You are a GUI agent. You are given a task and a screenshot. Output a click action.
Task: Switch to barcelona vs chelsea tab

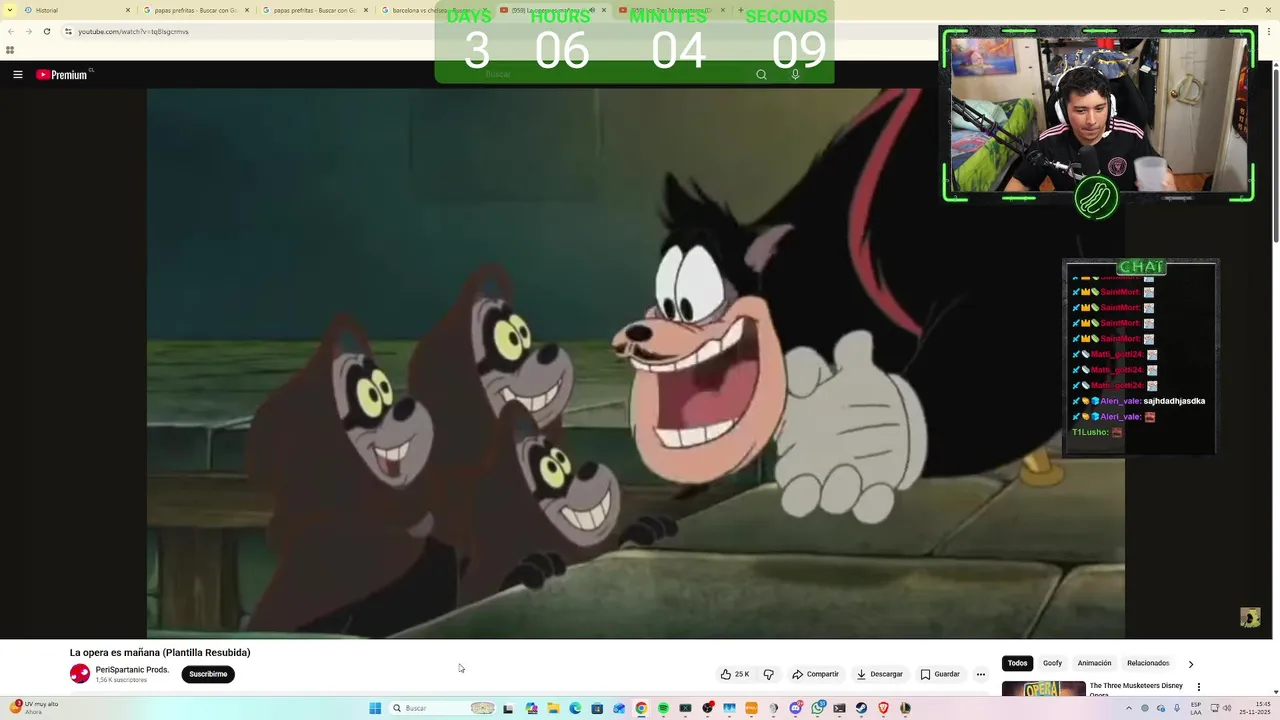click(435, 10)
